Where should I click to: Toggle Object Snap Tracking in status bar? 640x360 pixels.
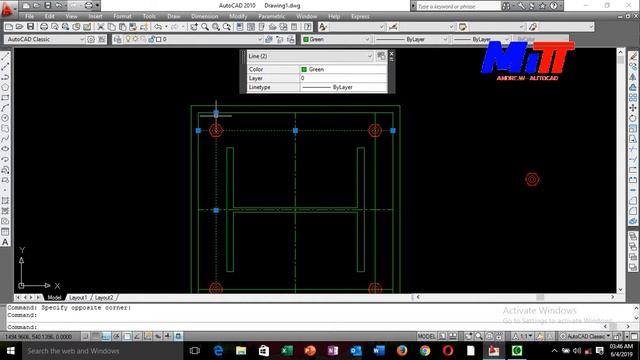137,336
